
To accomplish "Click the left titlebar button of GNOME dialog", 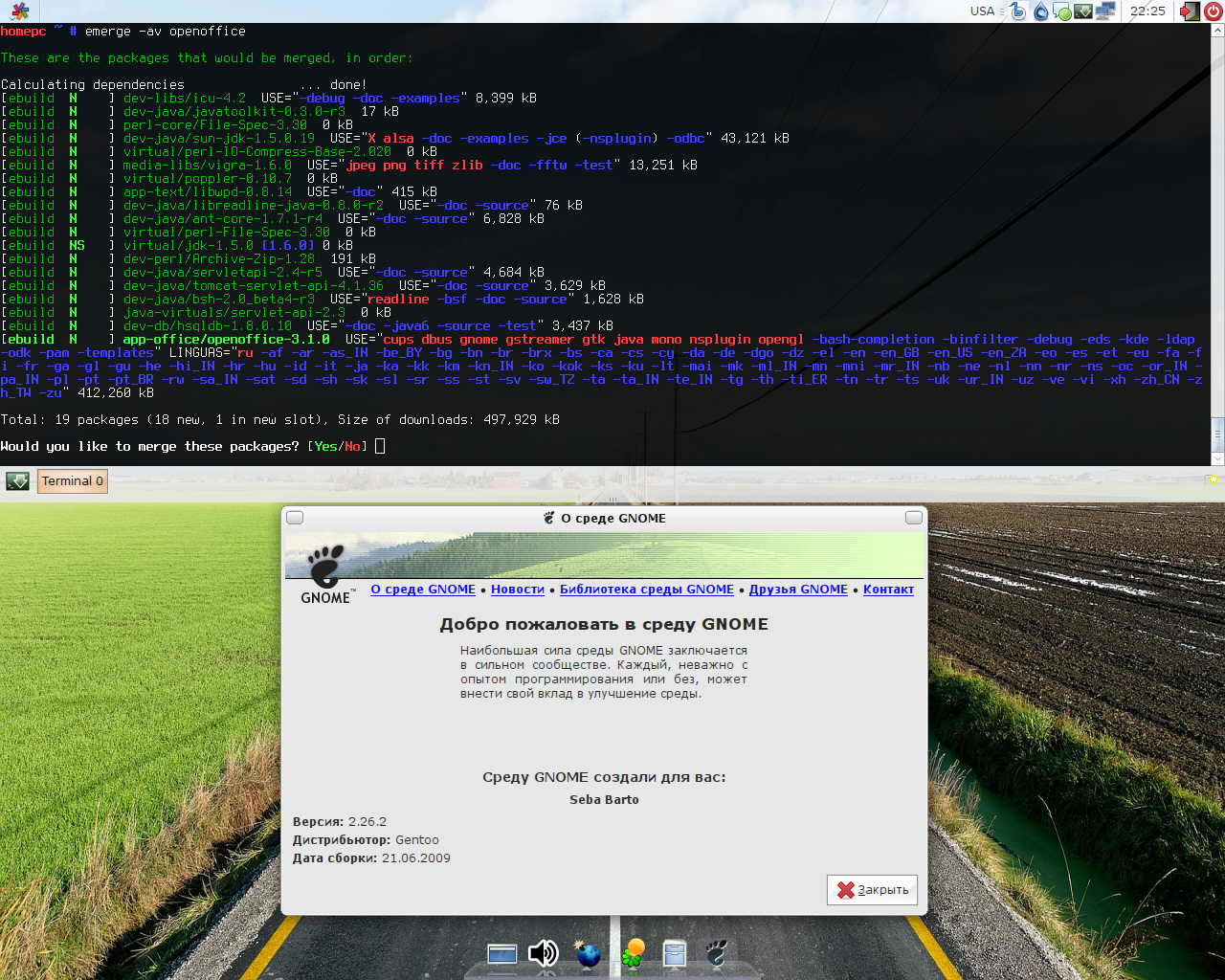I will (x=295, y=518).
